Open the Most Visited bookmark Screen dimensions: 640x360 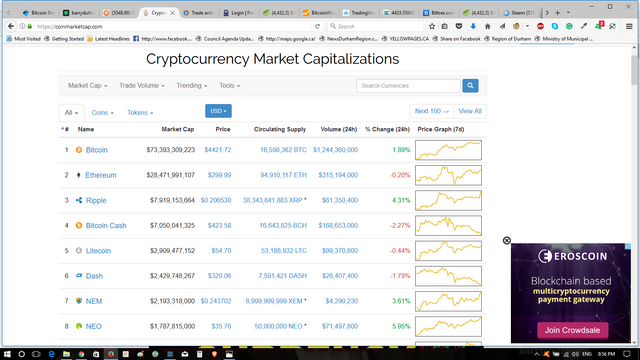coord(24,39)
